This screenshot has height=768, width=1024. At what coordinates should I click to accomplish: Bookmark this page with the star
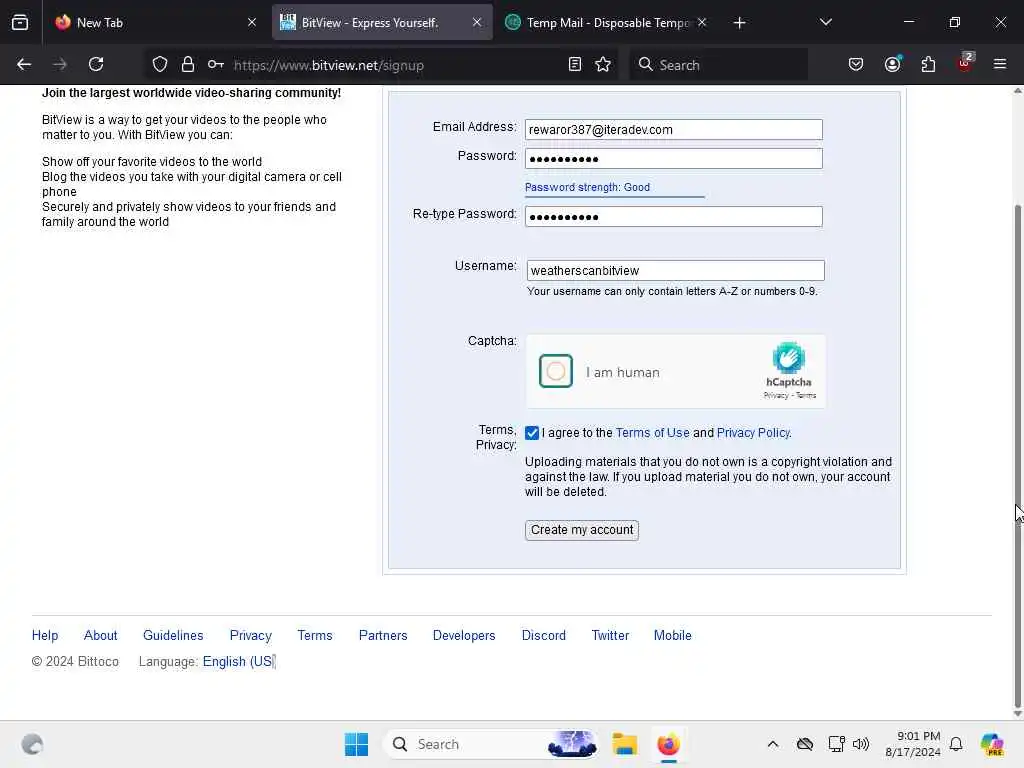tap(603, 65)
